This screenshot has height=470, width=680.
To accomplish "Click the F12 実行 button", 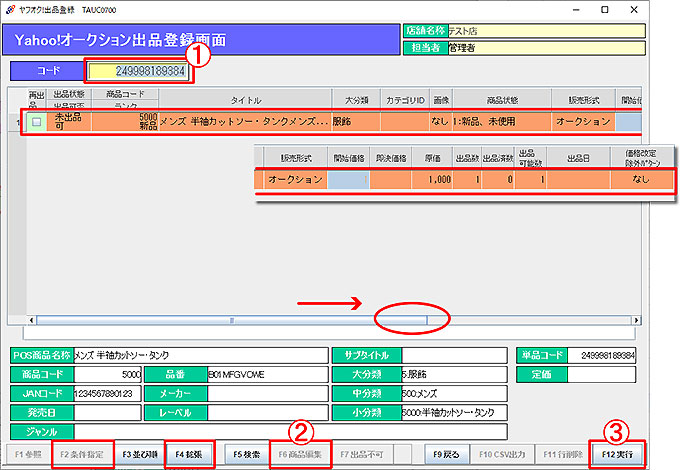I will tap(617, 454).
